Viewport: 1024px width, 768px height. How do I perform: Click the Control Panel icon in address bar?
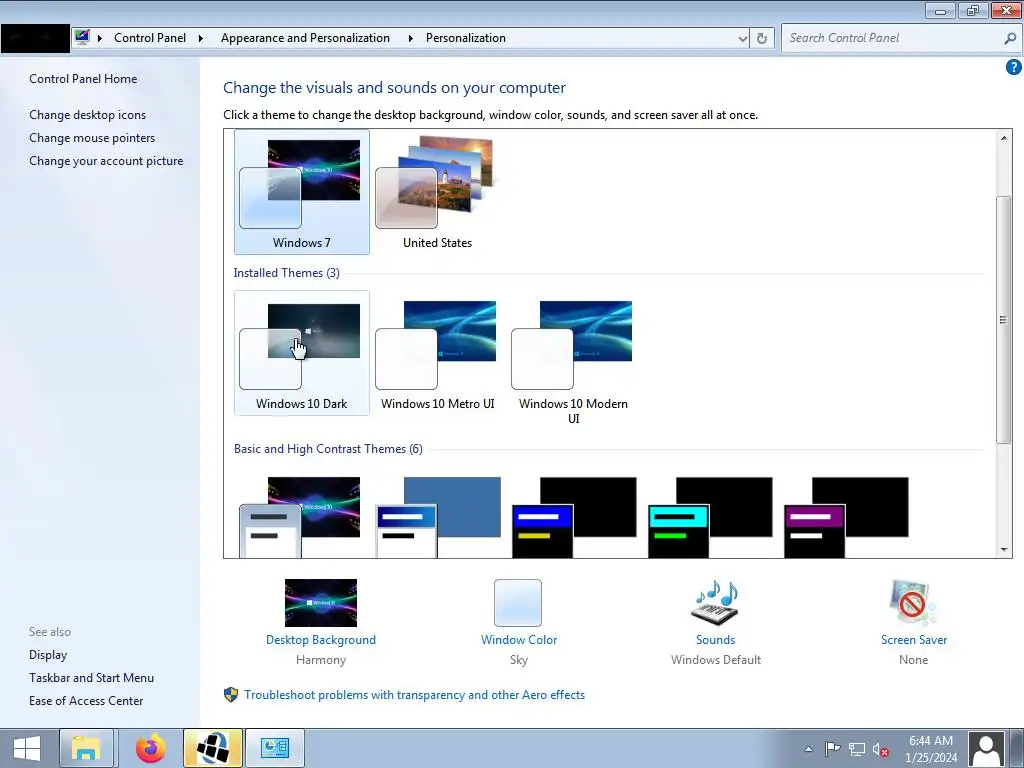82,37
